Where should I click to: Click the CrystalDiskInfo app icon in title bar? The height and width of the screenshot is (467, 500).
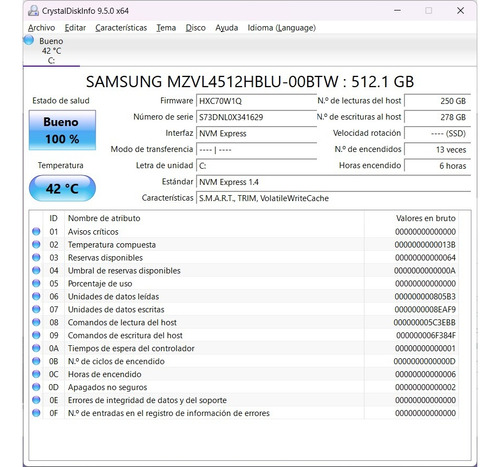click(33, 11)
